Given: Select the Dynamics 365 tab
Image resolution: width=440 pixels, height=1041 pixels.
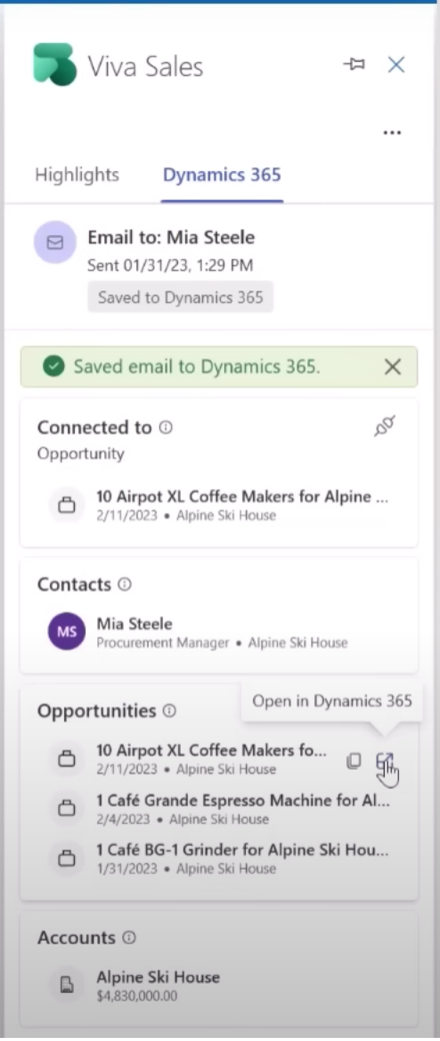Looking at the screenshot, I should (x=222, y=175).
